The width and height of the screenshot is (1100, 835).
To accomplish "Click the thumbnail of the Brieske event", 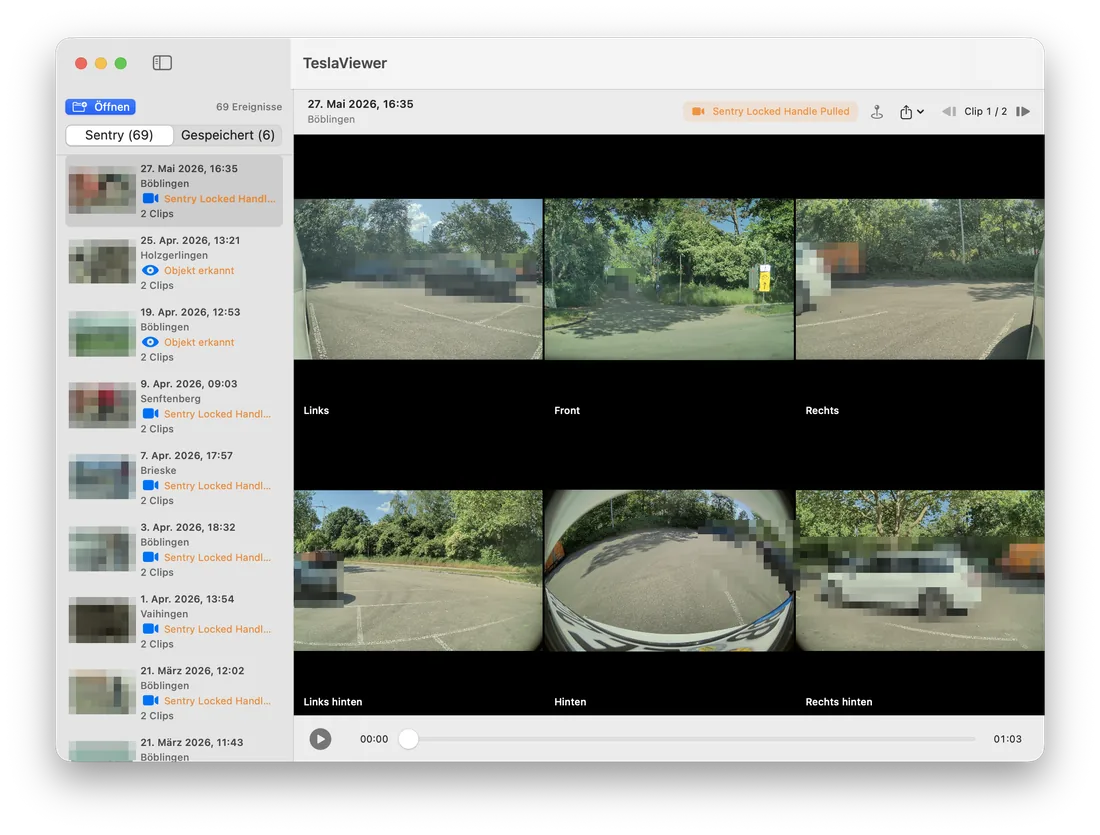I will pos(102,477).
